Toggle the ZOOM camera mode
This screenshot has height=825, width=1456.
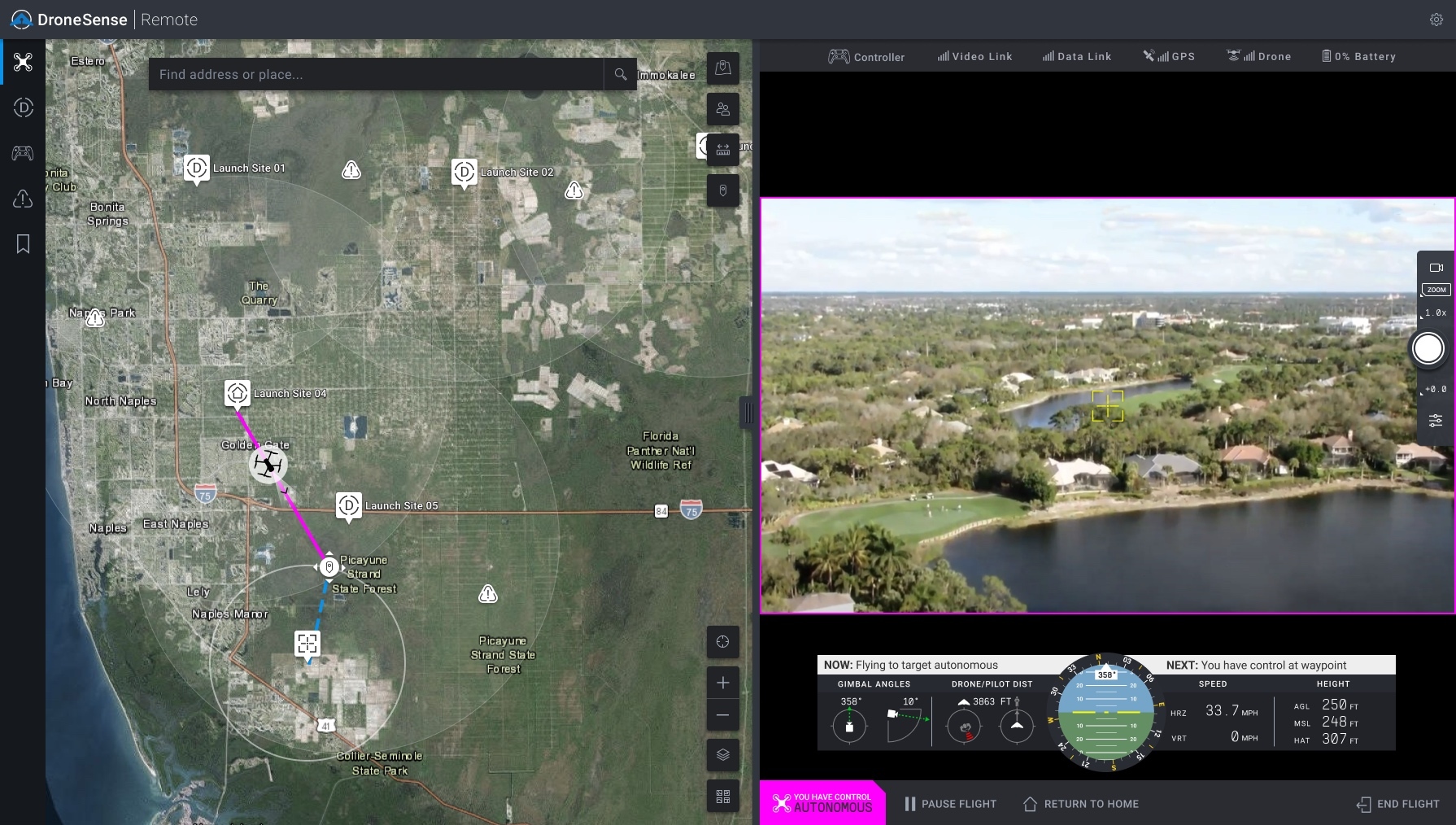[1436, 290]
